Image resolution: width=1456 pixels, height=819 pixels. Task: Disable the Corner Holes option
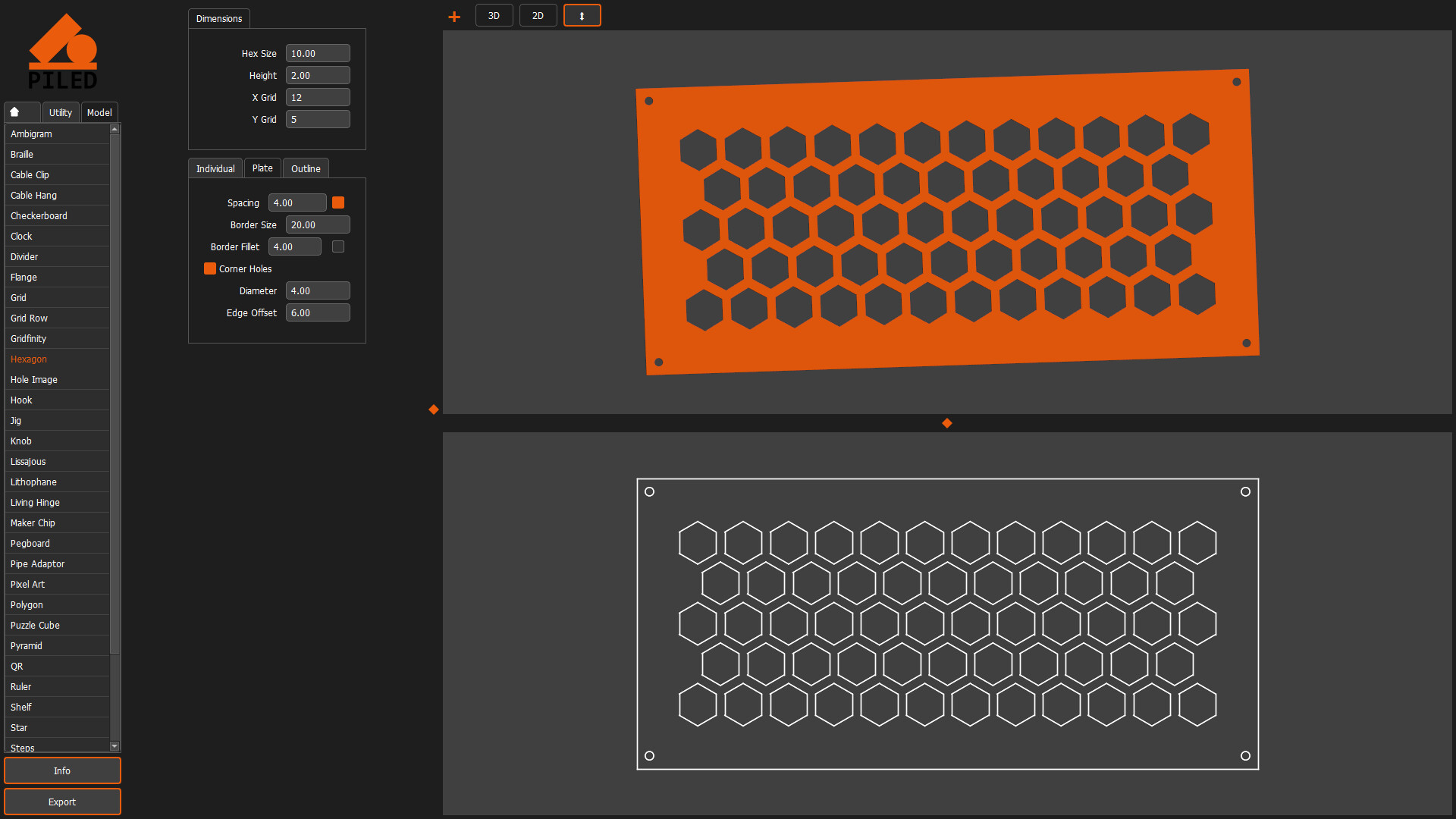point(210,268)
